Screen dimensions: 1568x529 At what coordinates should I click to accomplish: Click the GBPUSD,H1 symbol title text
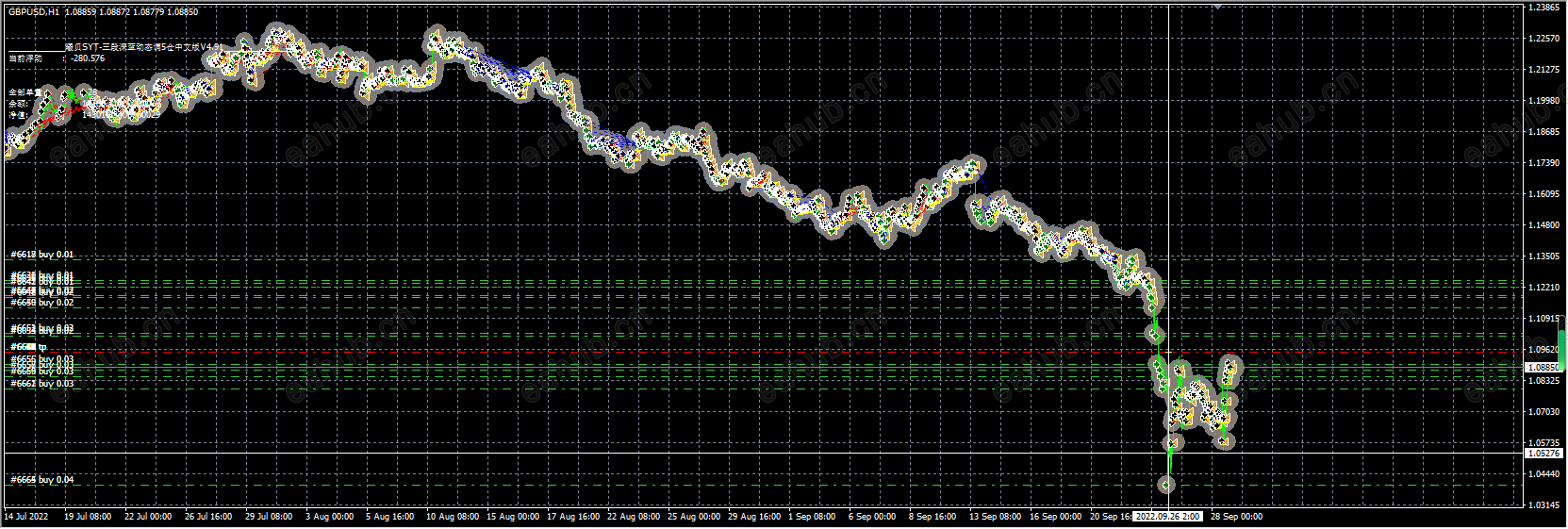[34, 12]
